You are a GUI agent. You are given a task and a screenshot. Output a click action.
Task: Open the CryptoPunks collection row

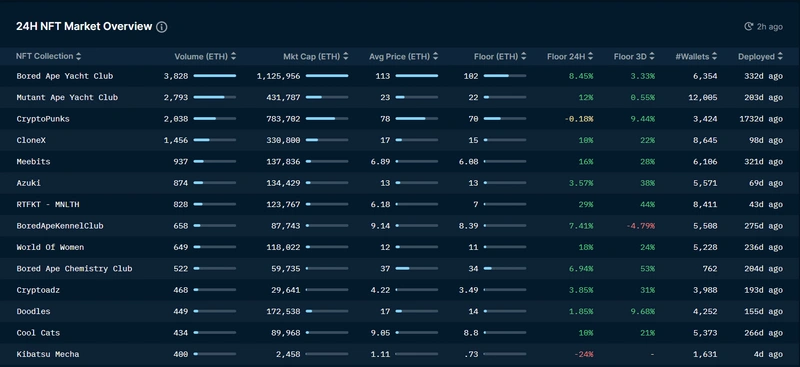400,119
